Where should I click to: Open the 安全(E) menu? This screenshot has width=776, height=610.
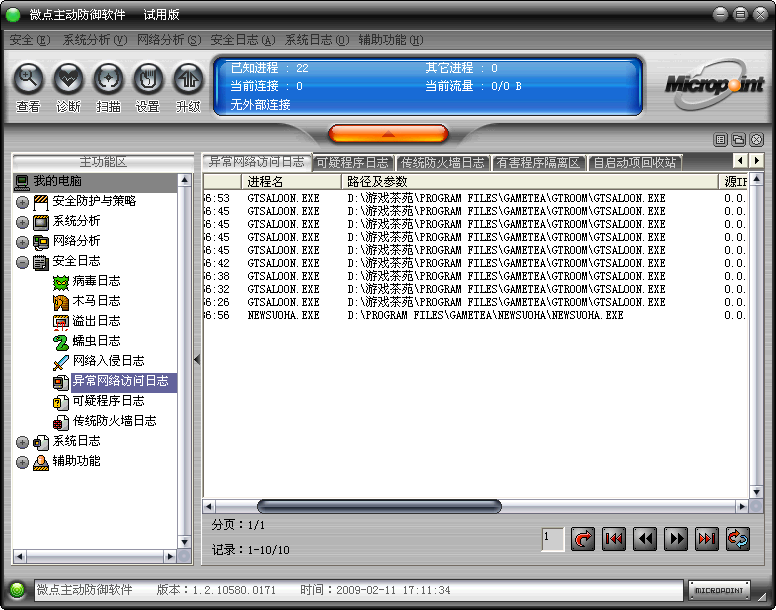[x=30, y=40]
